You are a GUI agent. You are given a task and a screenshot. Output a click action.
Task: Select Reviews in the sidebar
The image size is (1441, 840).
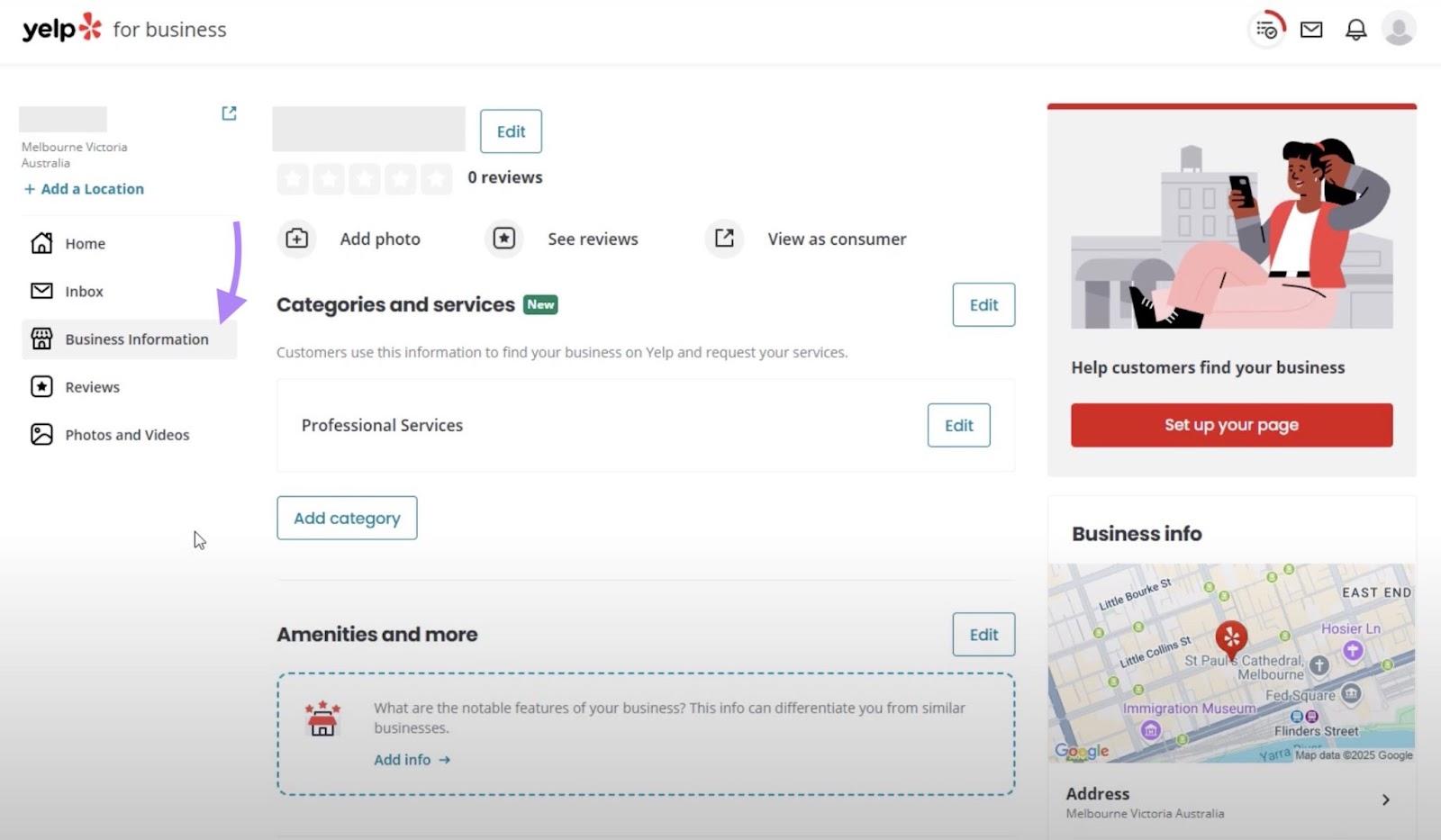pos(93,386)
